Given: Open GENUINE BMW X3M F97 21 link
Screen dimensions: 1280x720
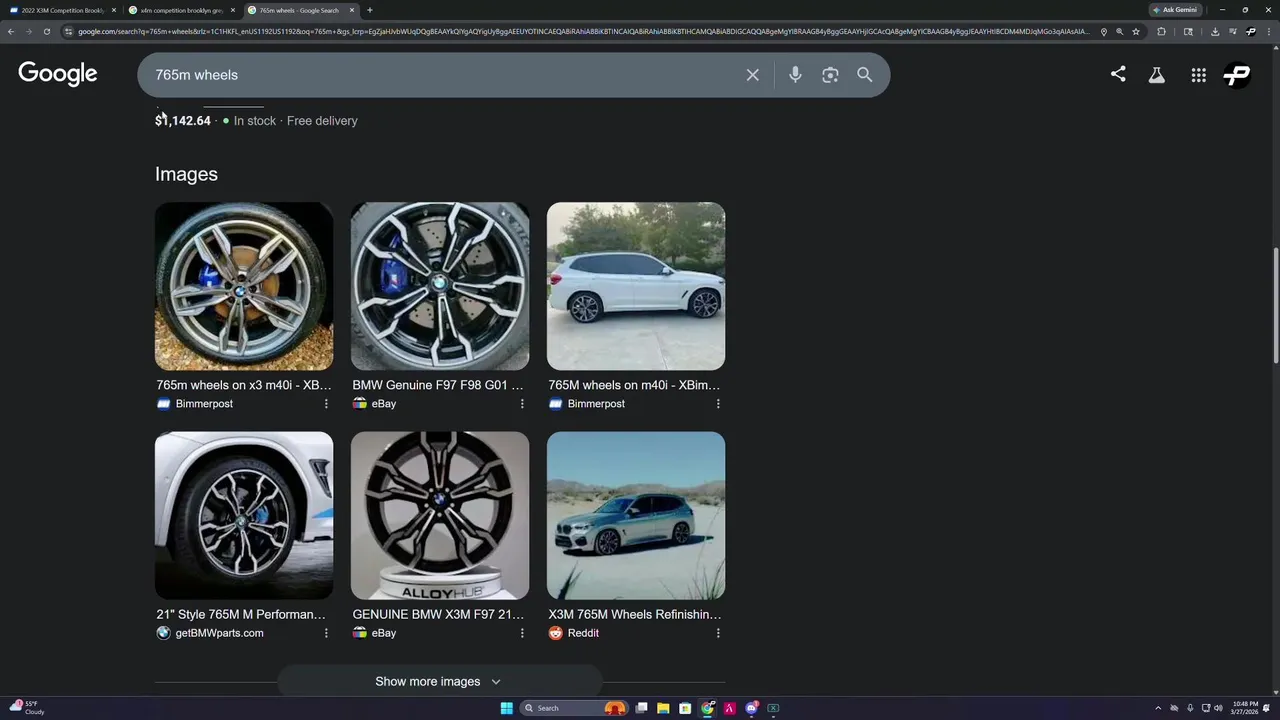Looking at the screenshot, I should tap(438, 614).
